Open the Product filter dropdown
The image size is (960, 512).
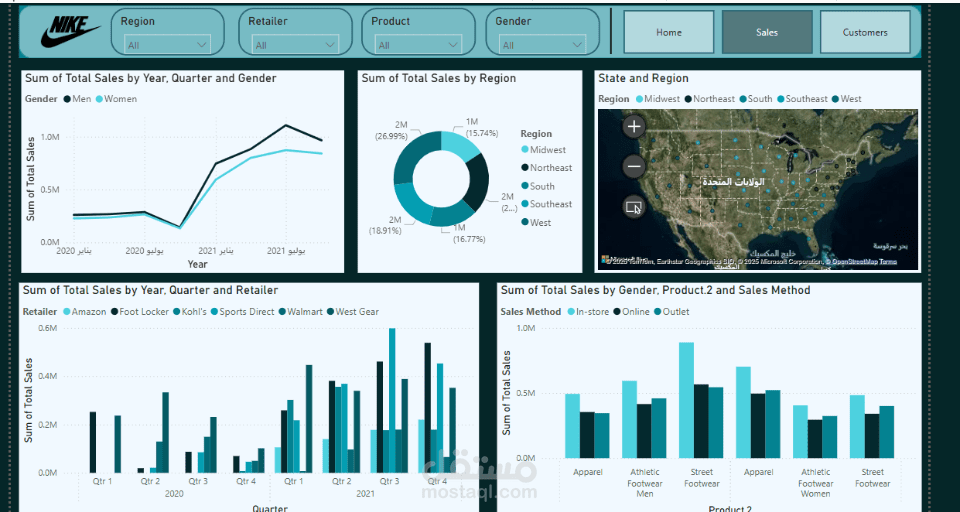[x=418, y=45]
